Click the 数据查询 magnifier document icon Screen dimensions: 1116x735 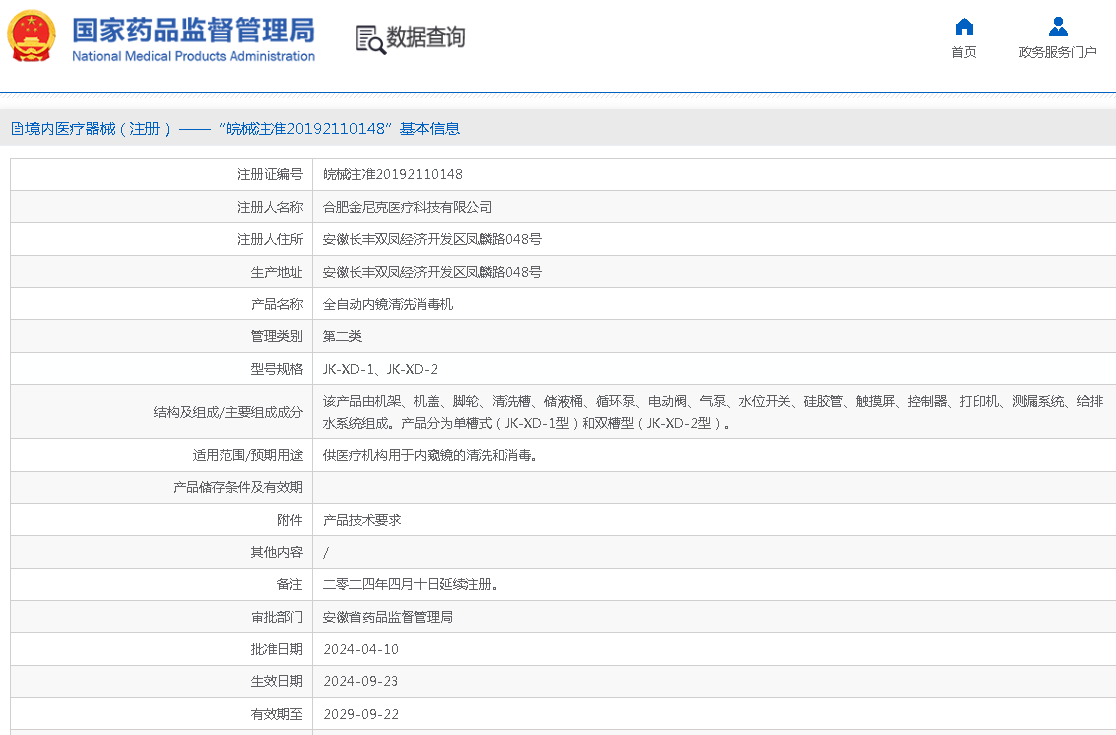tap(370, 39)
